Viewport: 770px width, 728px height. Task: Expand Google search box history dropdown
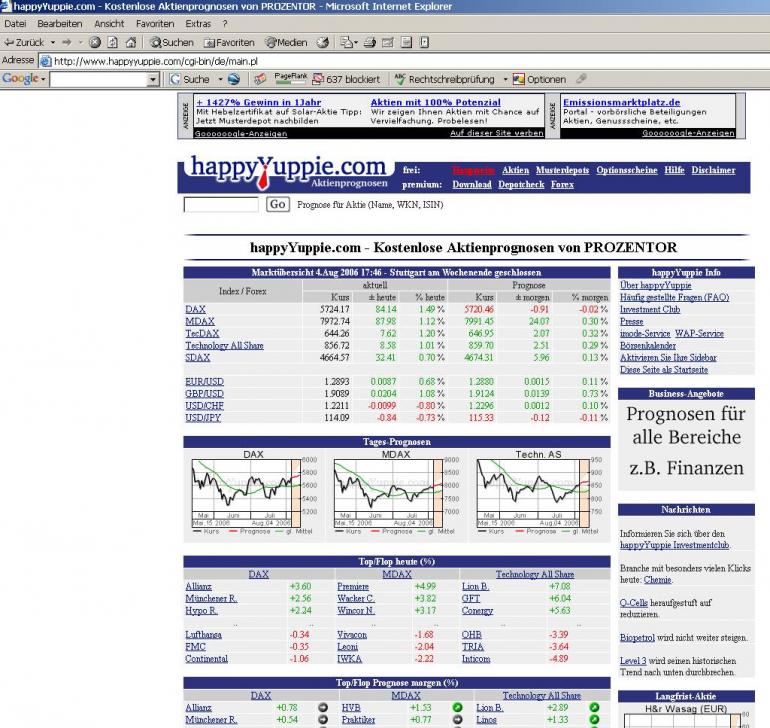point(153,79)
